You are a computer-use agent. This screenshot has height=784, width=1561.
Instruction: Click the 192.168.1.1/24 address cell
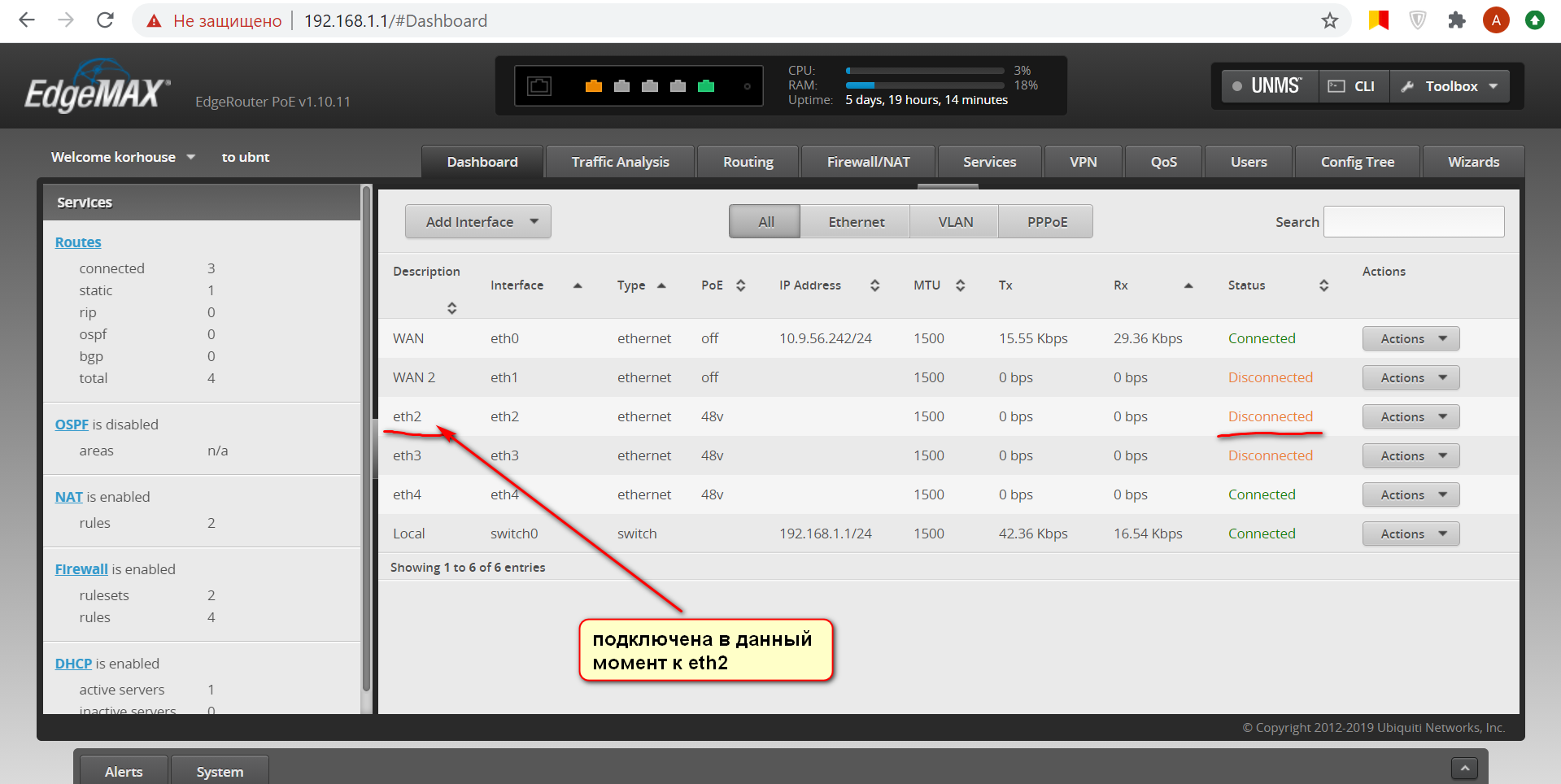825,534
